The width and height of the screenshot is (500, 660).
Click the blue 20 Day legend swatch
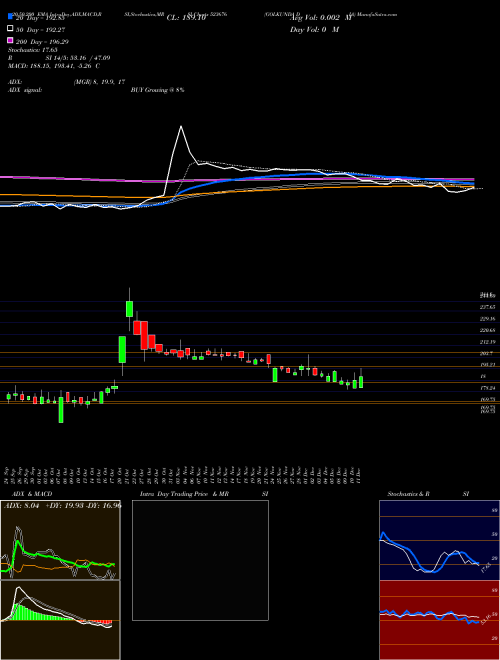click(11, 18)
